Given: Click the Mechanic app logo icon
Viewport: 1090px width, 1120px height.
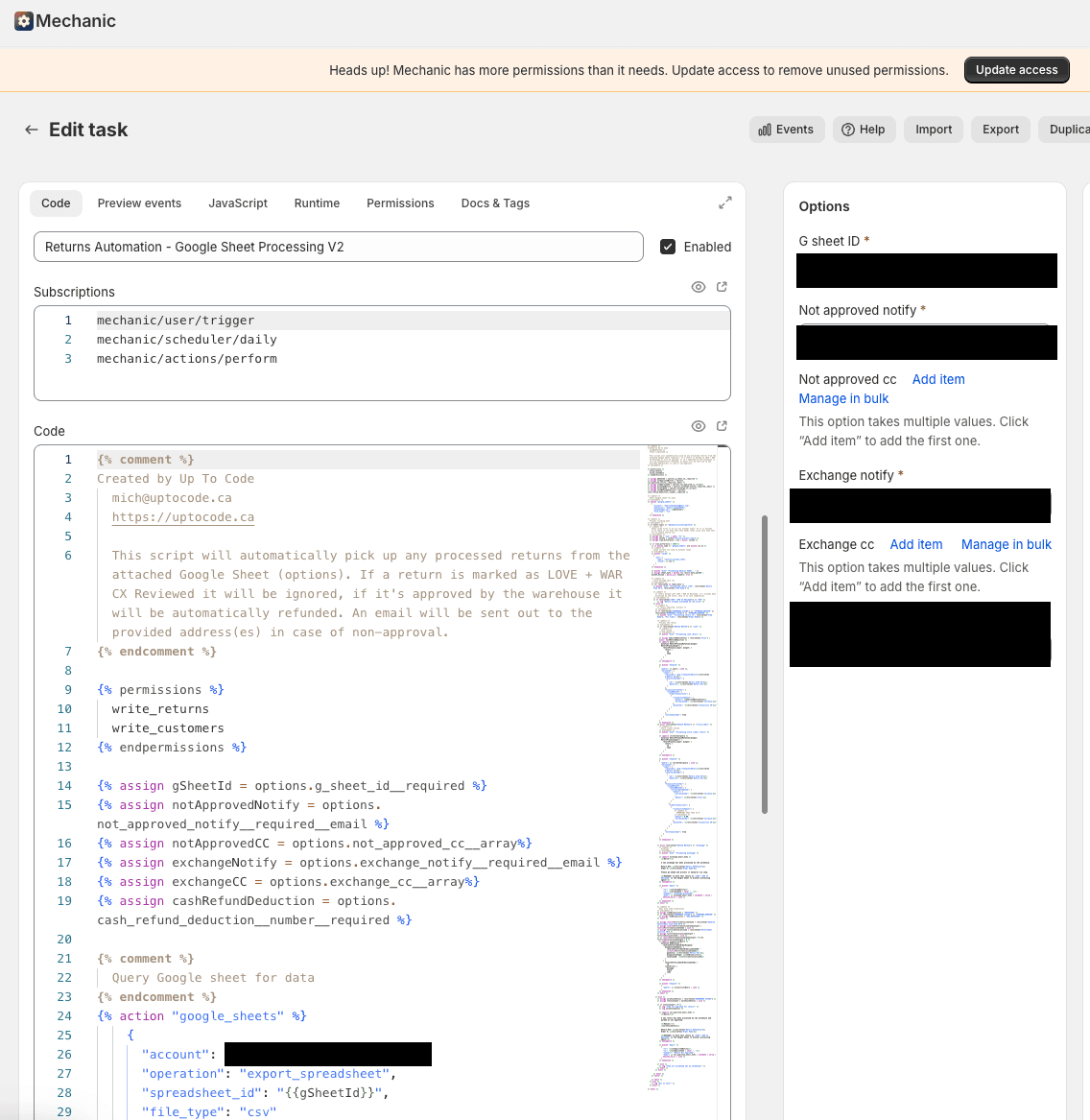Looking at the screenshot, I should 24,21.
